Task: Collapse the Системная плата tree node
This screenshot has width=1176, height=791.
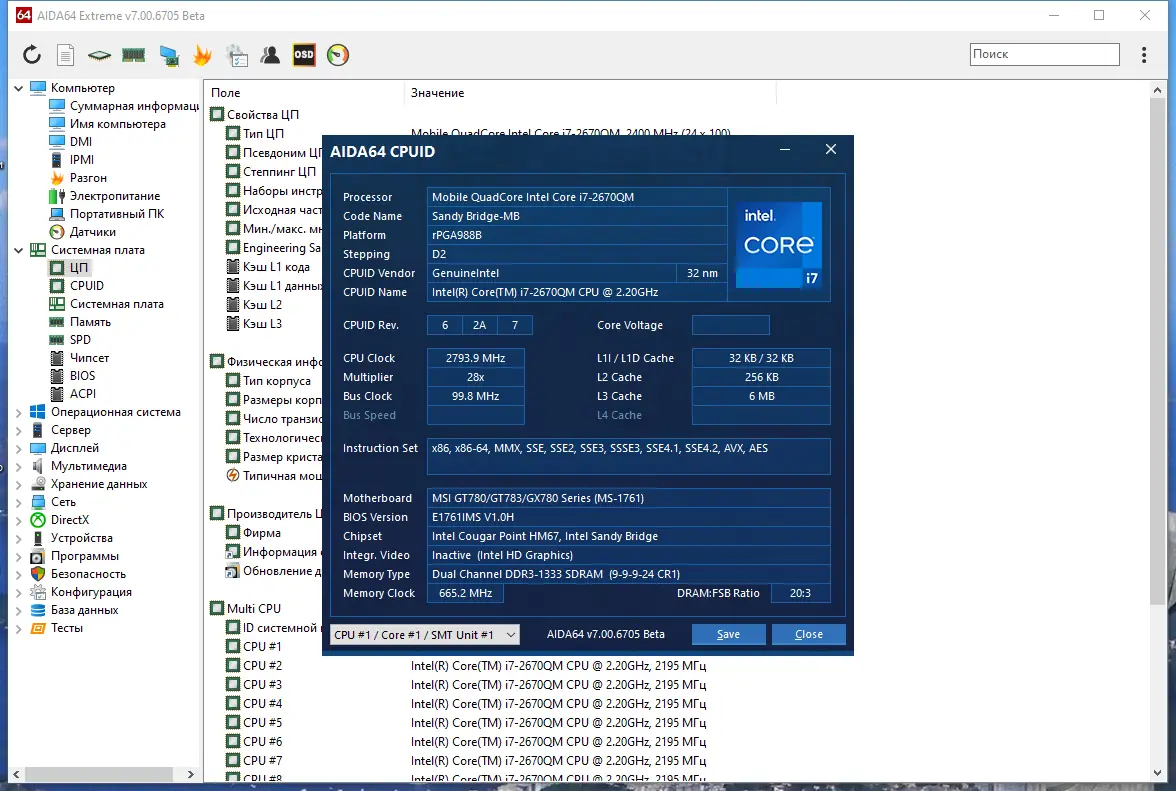Action: [19, 250]
